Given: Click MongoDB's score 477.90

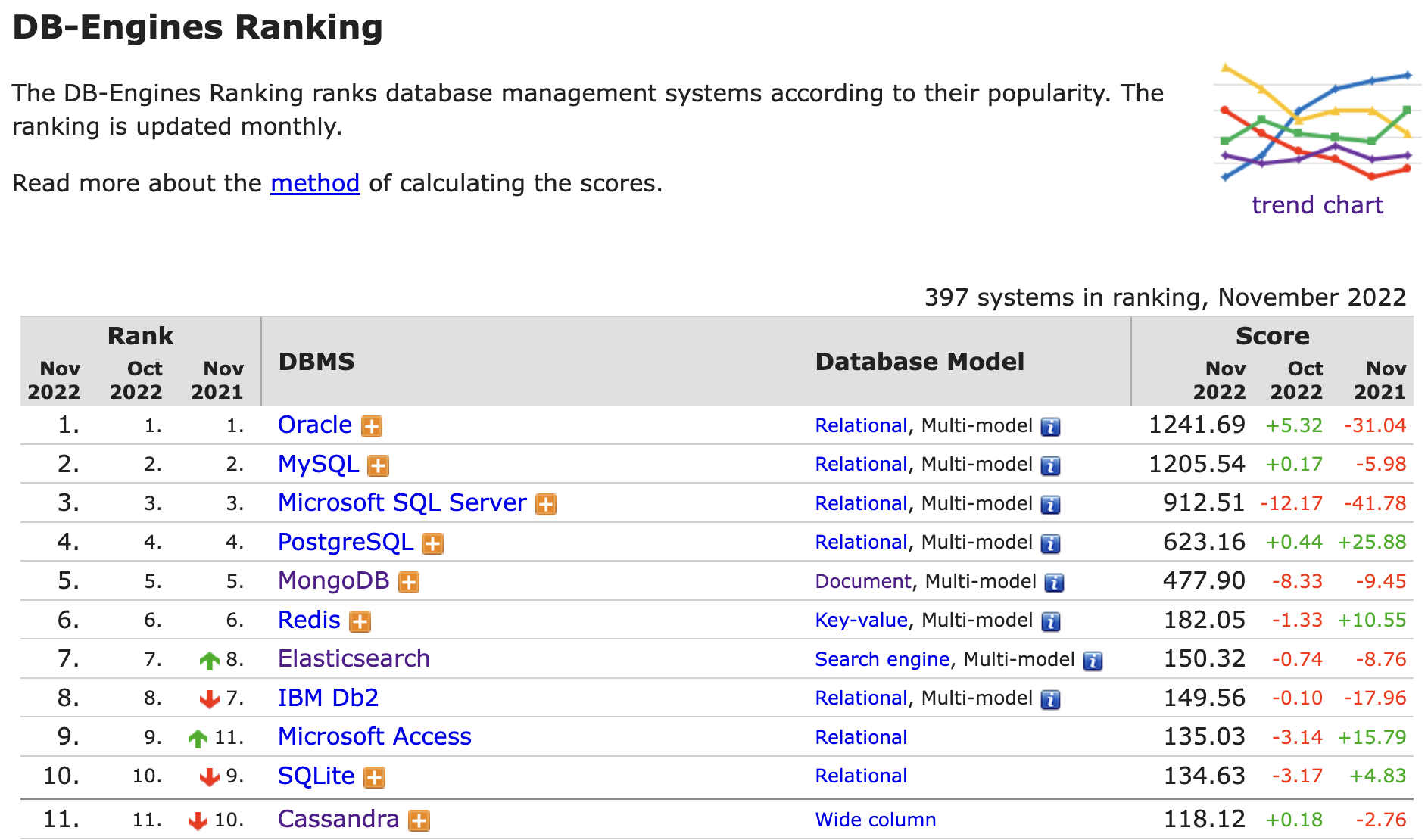Looking at the screenshot, I should (1203, 580).
